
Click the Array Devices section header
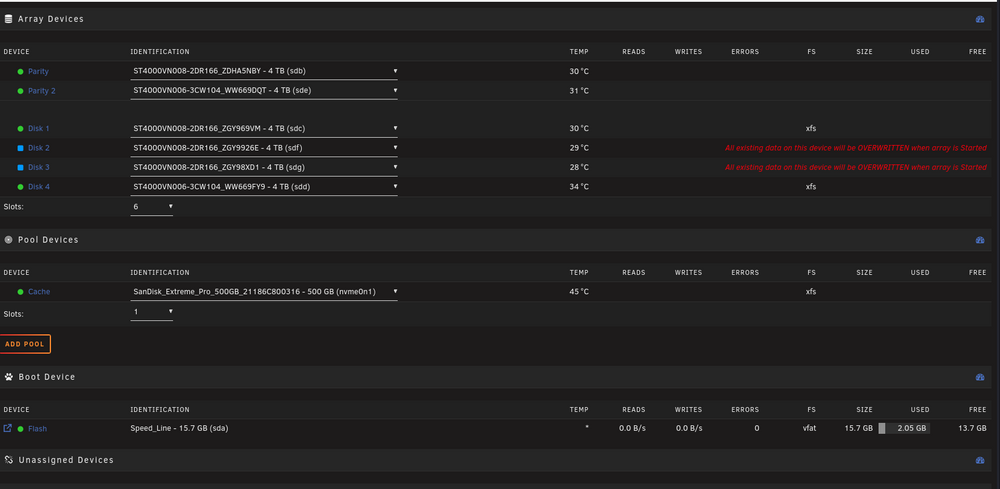tap(496, 19)
